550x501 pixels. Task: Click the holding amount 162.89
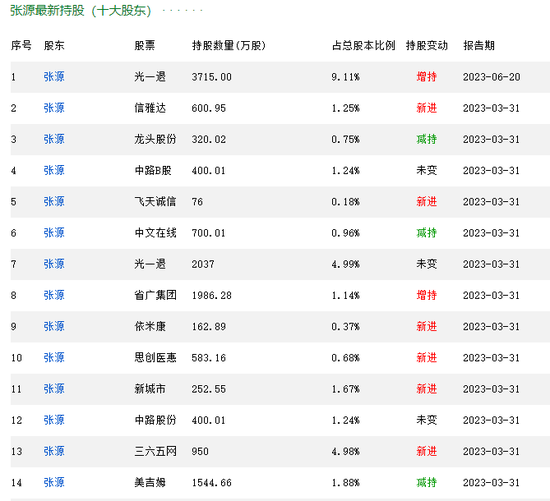tap(209, 327)
